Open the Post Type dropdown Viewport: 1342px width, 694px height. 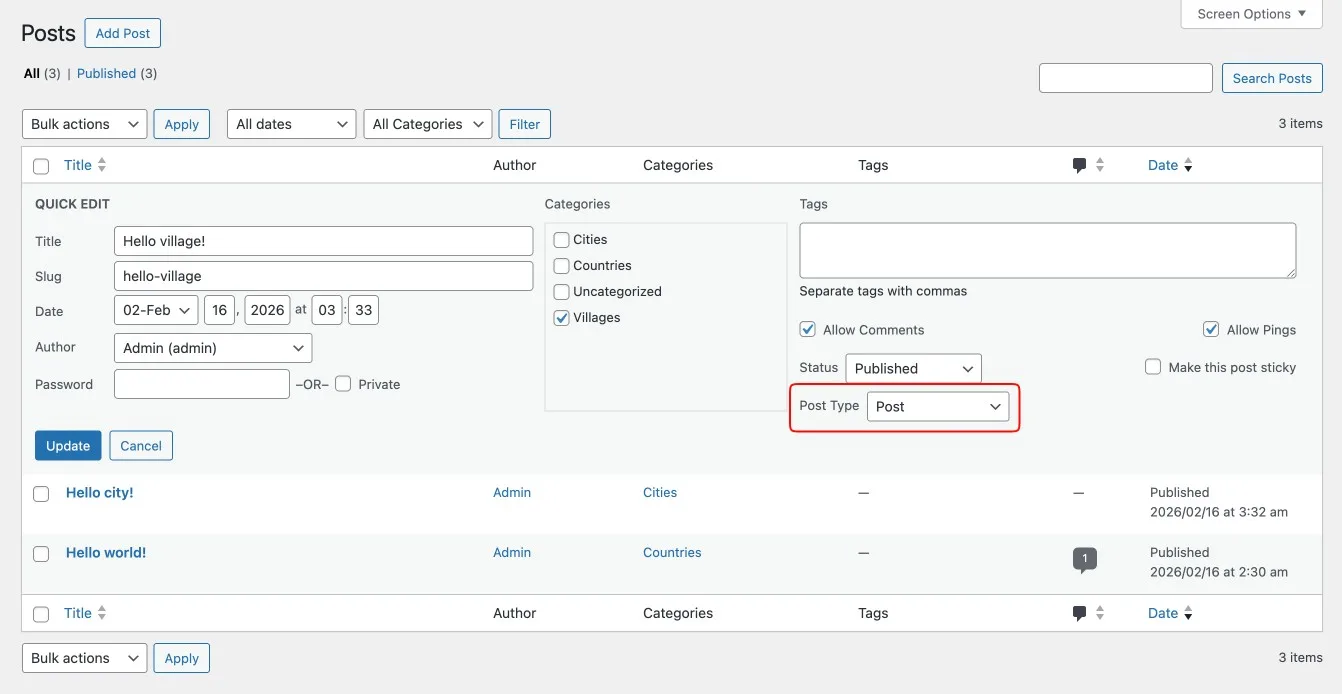click(937, 407)
